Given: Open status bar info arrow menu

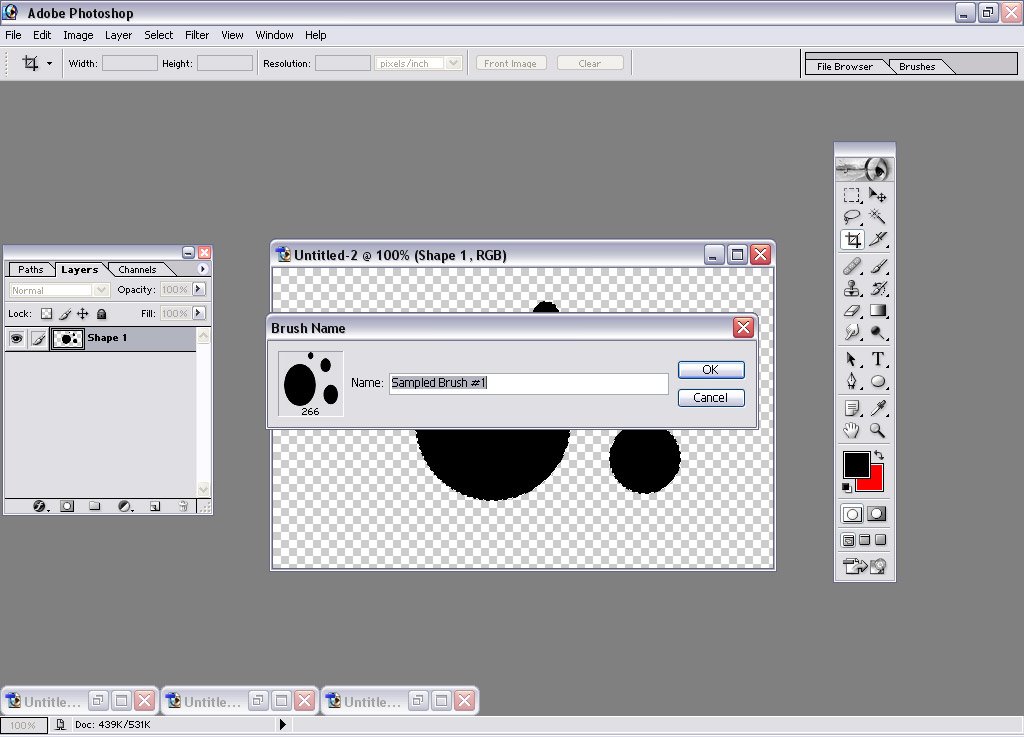Looking at the screenshot, I should 283,725.
